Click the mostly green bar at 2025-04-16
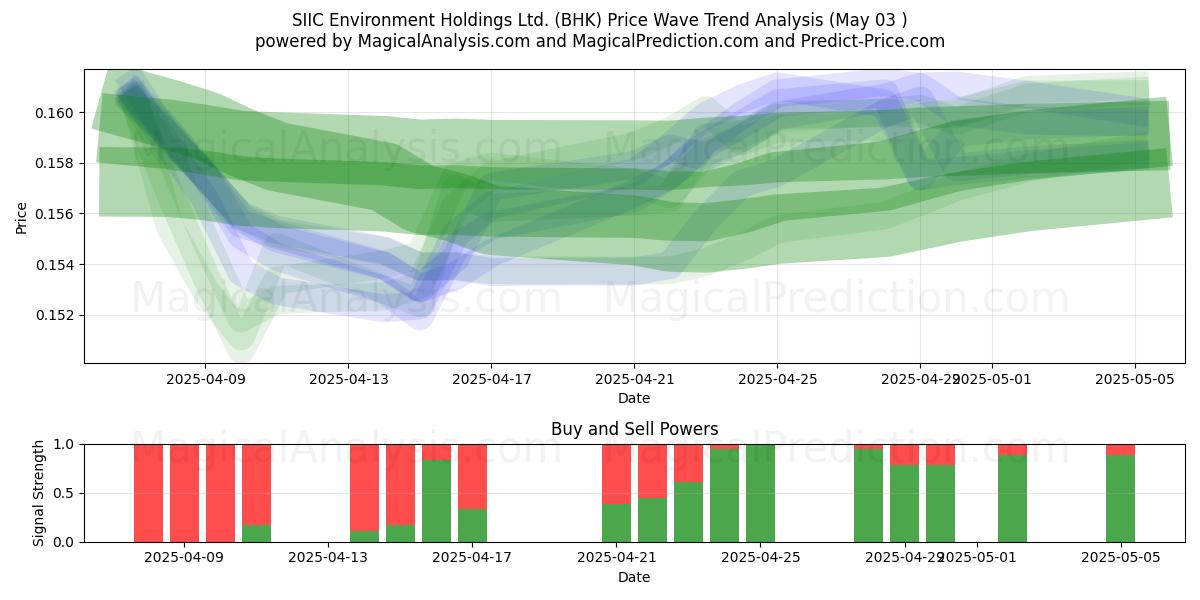 click(436, 493)
